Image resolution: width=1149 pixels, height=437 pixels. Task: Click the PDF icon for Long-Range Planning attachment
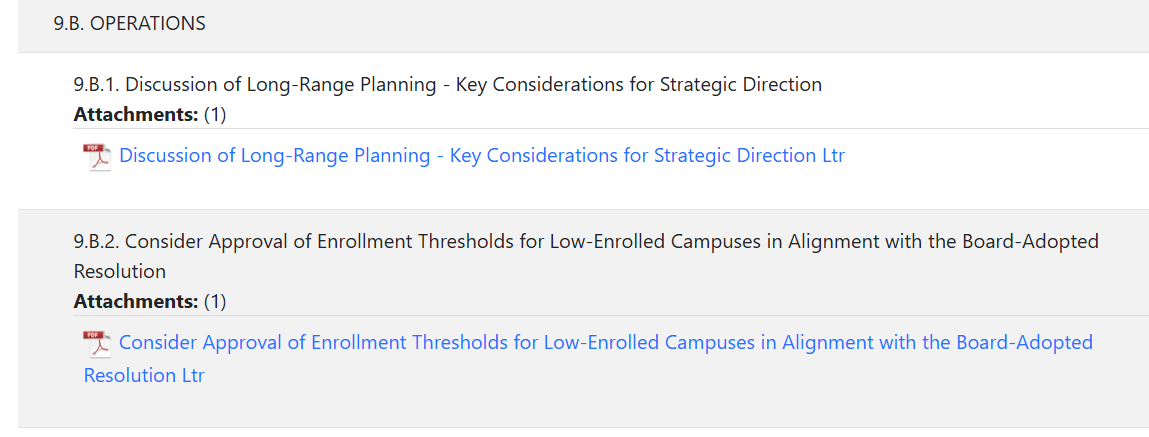(x=97, y=157)
